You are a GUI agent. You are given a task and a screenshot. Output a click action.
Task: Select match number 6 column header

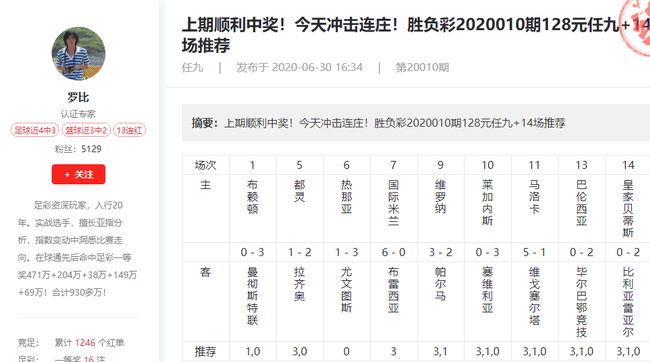point(347,165)
